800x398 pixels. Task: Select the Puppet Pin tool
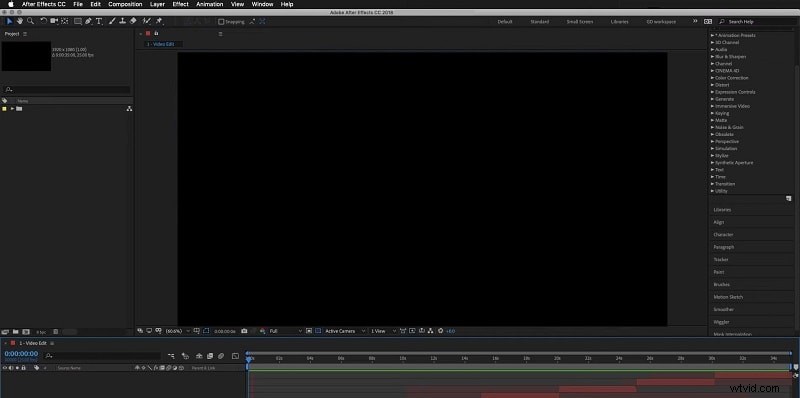pyautogui.click(x=159, y=21)
